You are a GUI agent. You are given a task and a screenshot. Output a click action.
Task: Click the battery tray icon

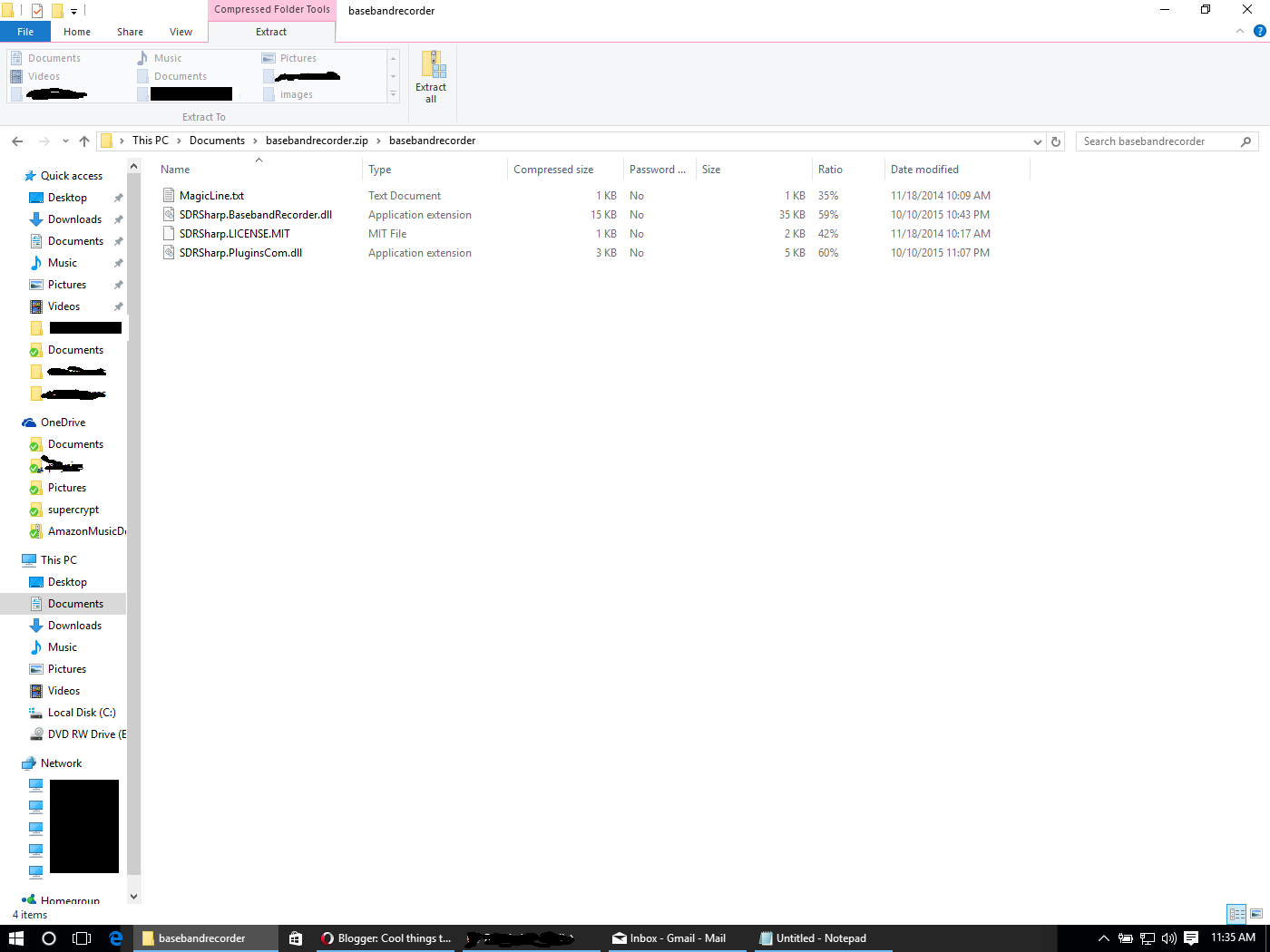tap(1126, 938)
